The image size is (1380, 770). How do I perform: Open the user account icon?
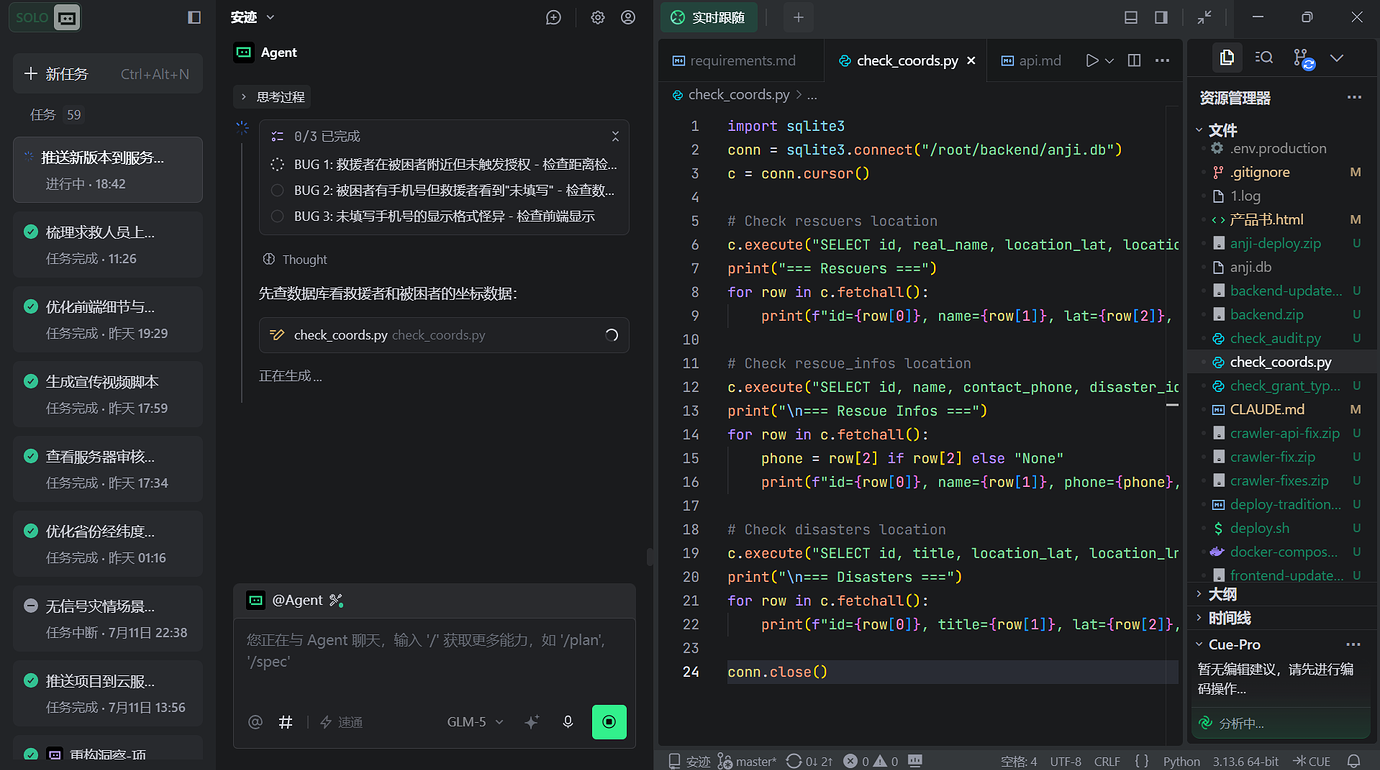628,17
